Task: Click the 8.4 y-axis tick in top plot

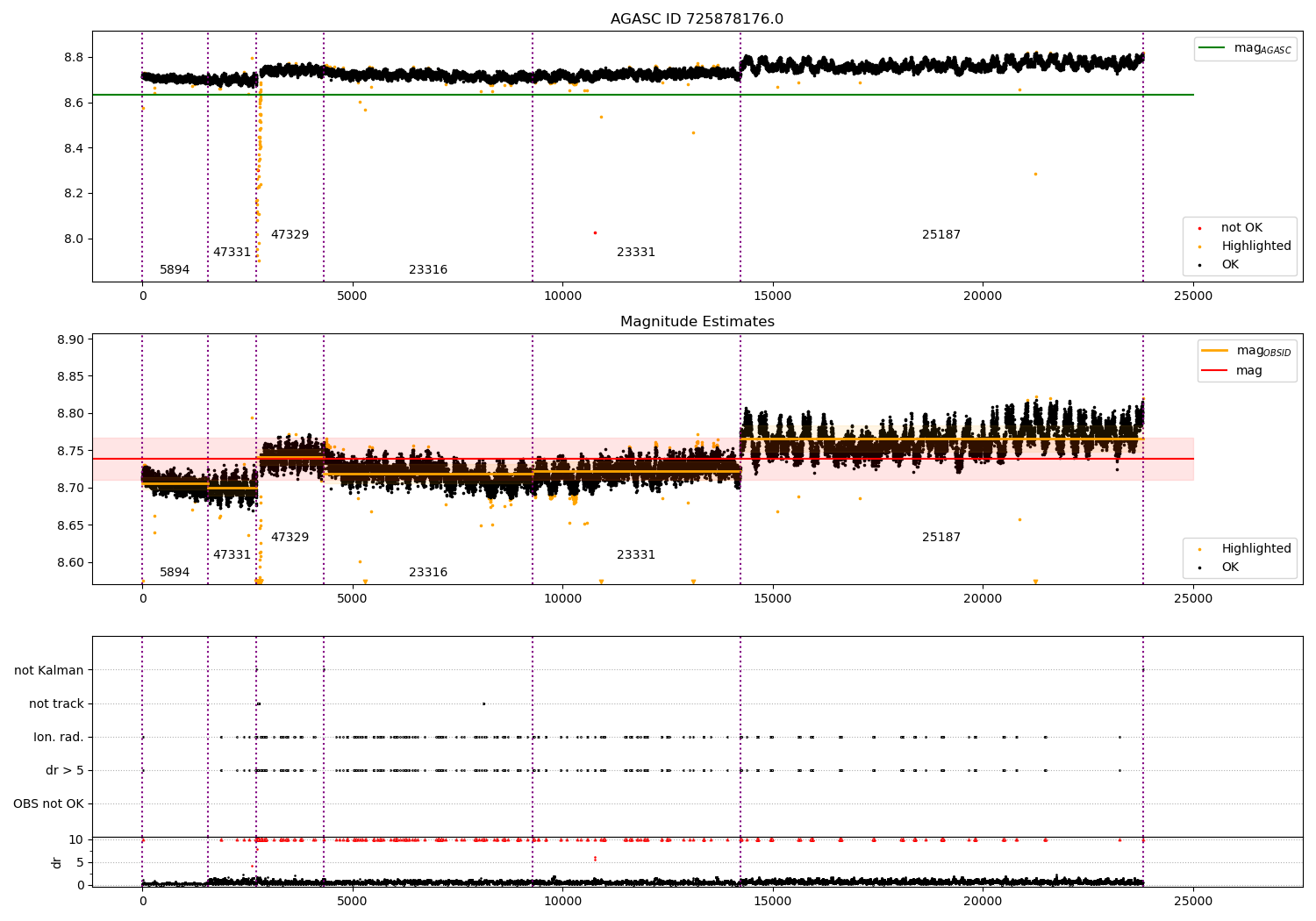Action: pyautogui.click(x=72, y=148)
